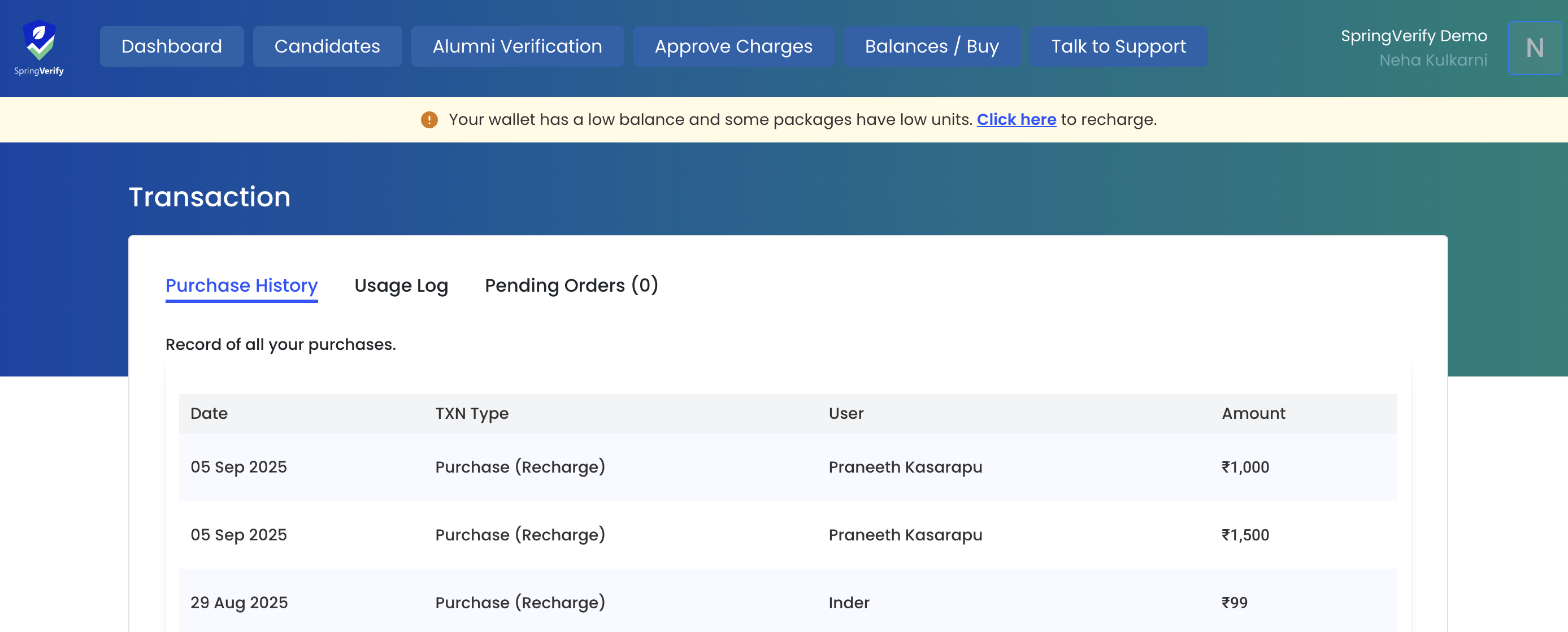Click Talk to Support button
The image size is (1568, 632).
[x=1118, y=46]
